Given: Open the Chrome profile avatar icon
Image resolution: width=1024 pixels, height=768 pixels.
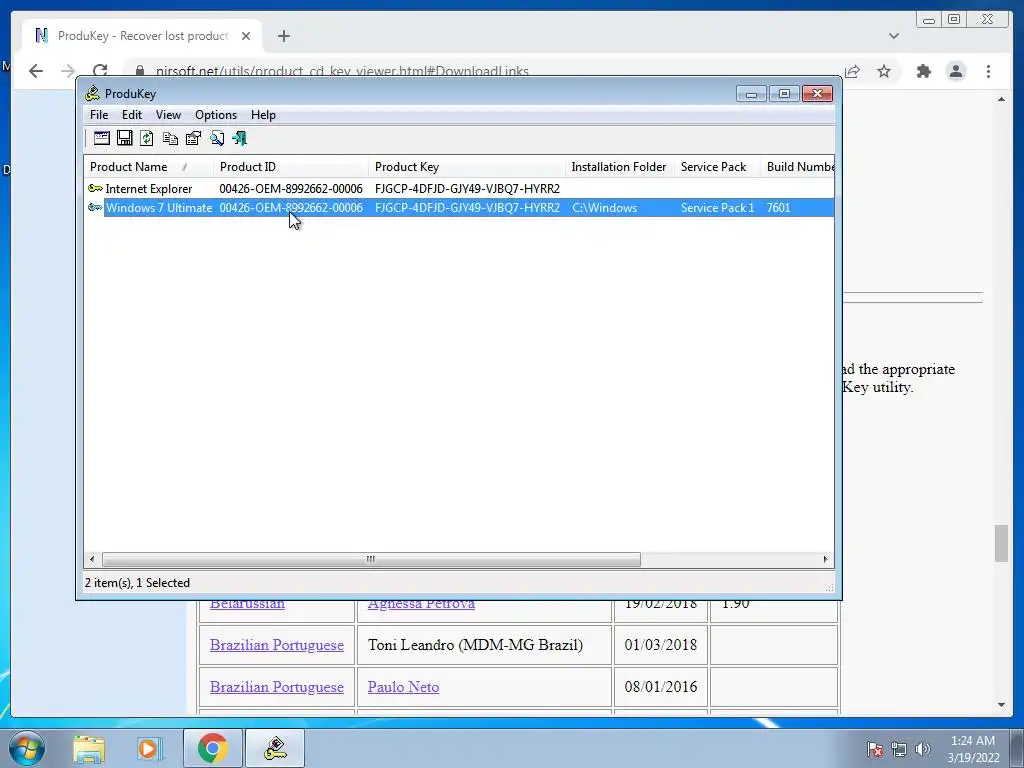Looking at the screenshot, I should point(956,71).
